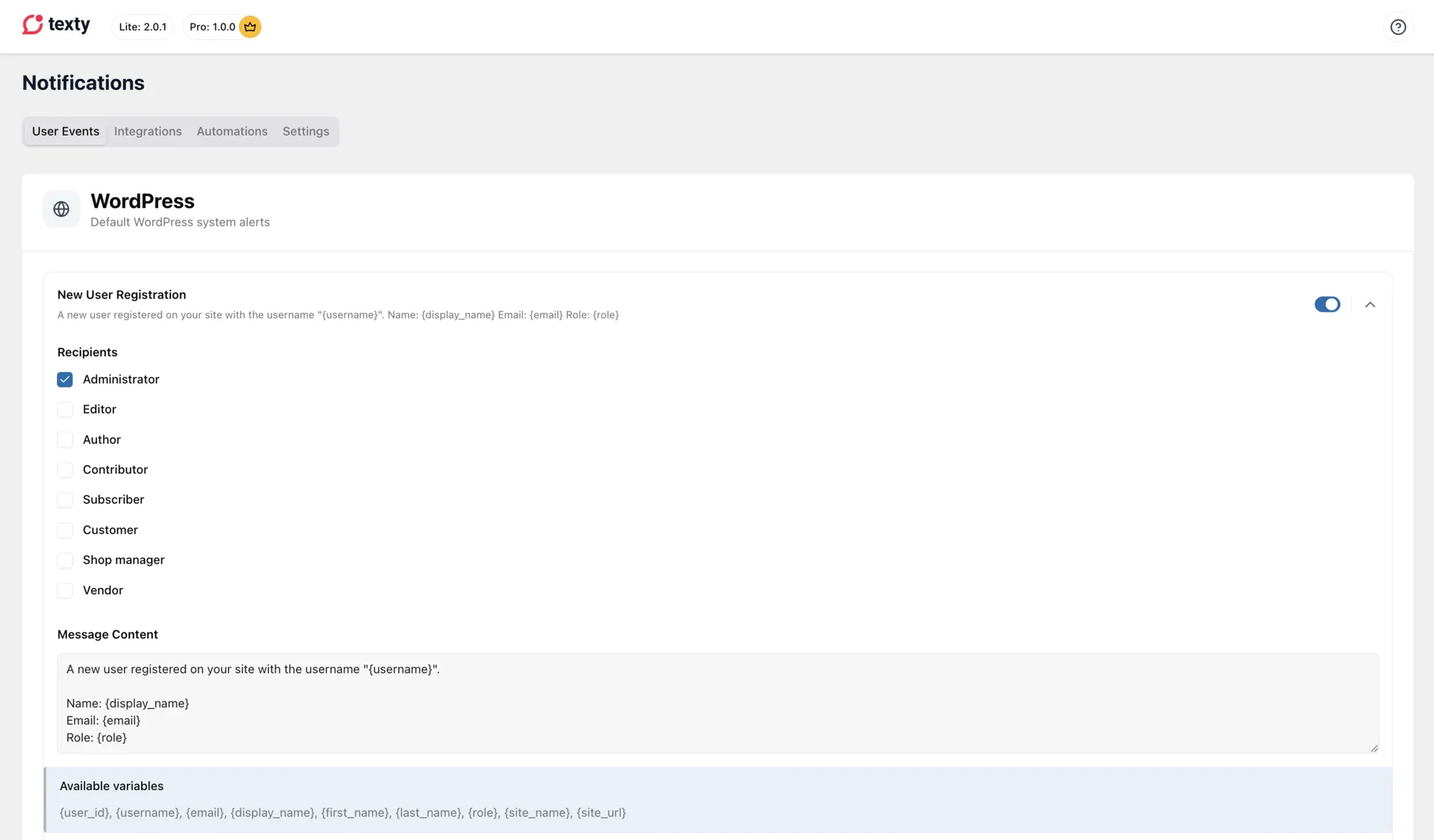Open the Integrations tab
Image resolution: width=1434 pixels, height=840 pixels.
pyautogui.click(x=148, y=131)
